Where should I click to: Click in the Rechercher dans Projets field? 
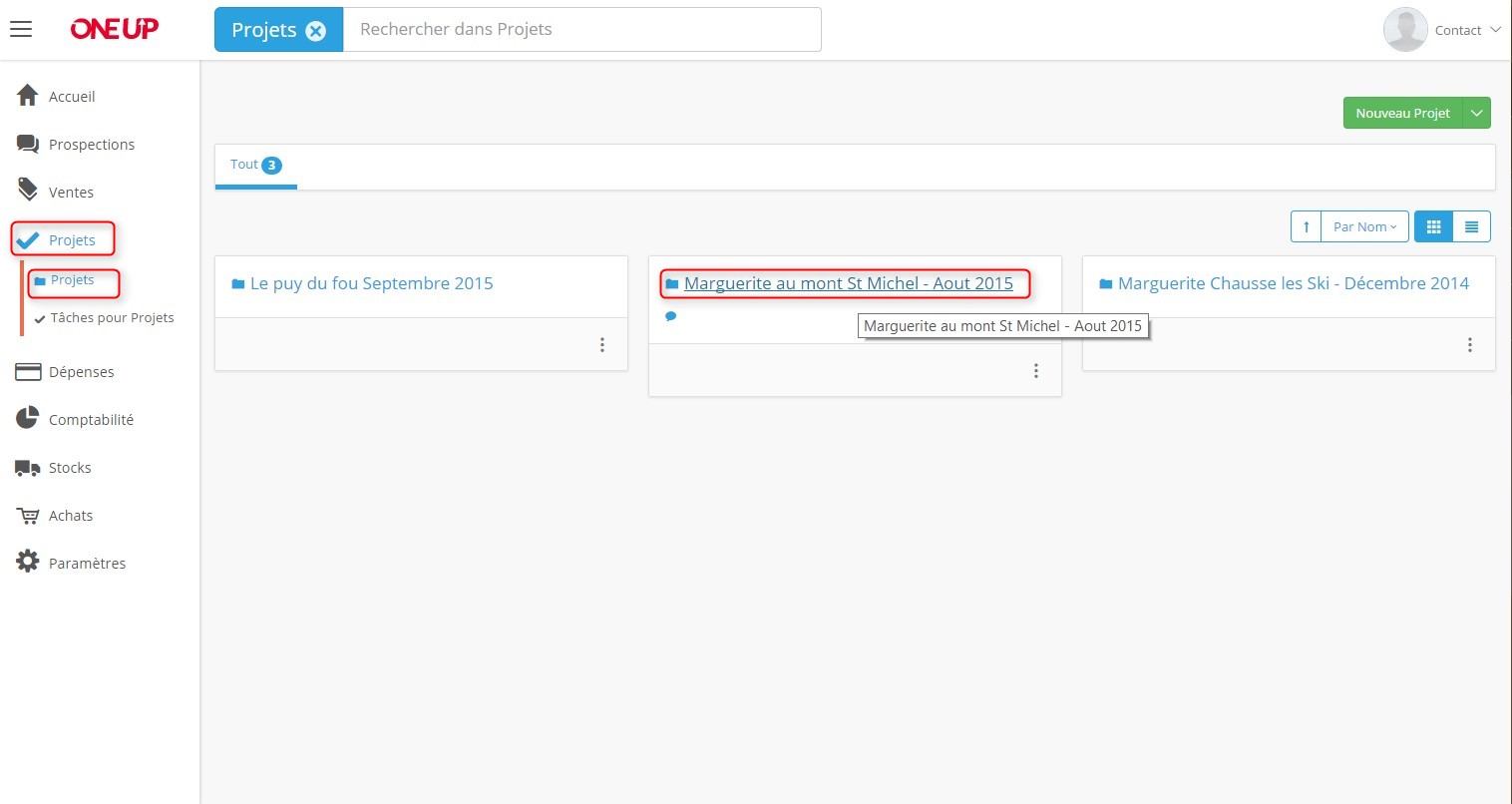(581, 29)
